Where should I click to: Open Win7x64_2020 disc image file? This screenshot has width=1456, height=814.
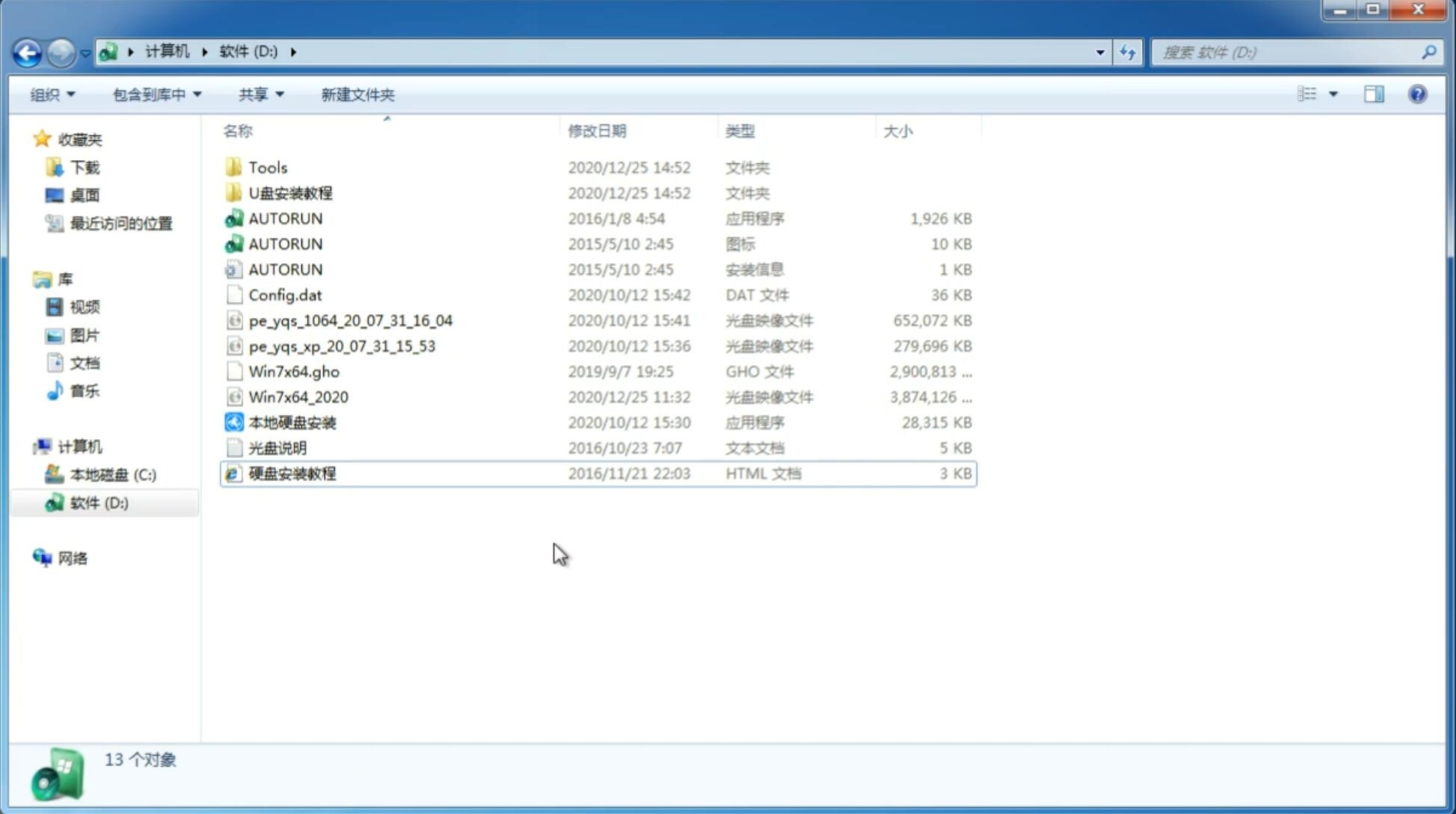click(299, 397)
